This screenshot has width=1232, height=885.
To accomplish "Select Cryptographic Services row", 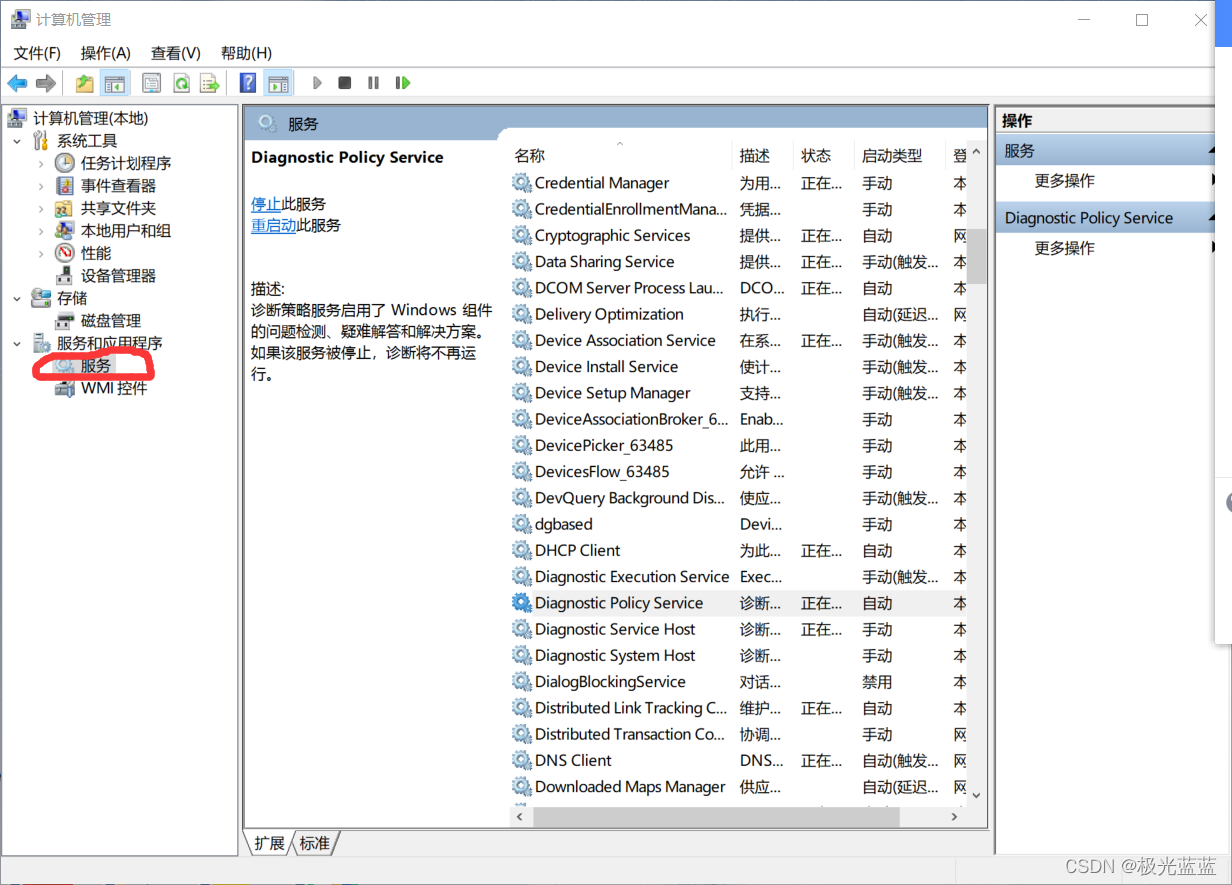I will (x=738, y=236).
